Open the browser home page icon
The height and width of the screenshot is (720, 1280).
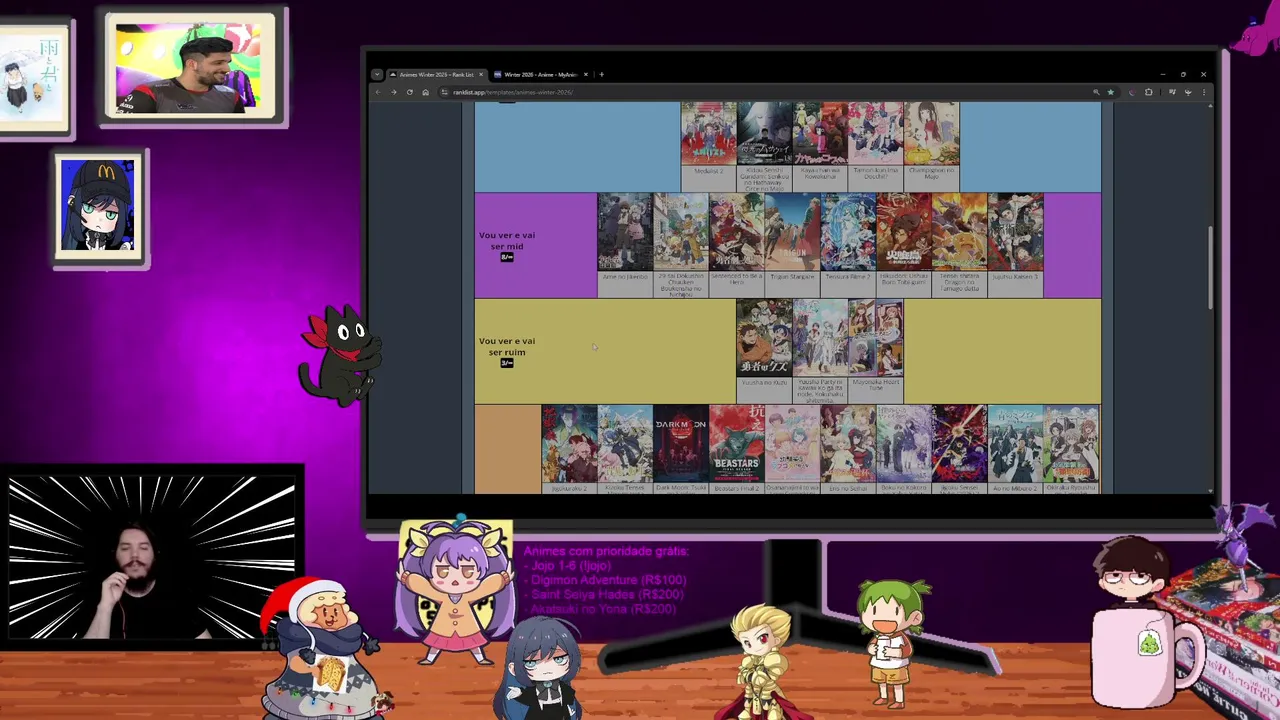point(425,92)
